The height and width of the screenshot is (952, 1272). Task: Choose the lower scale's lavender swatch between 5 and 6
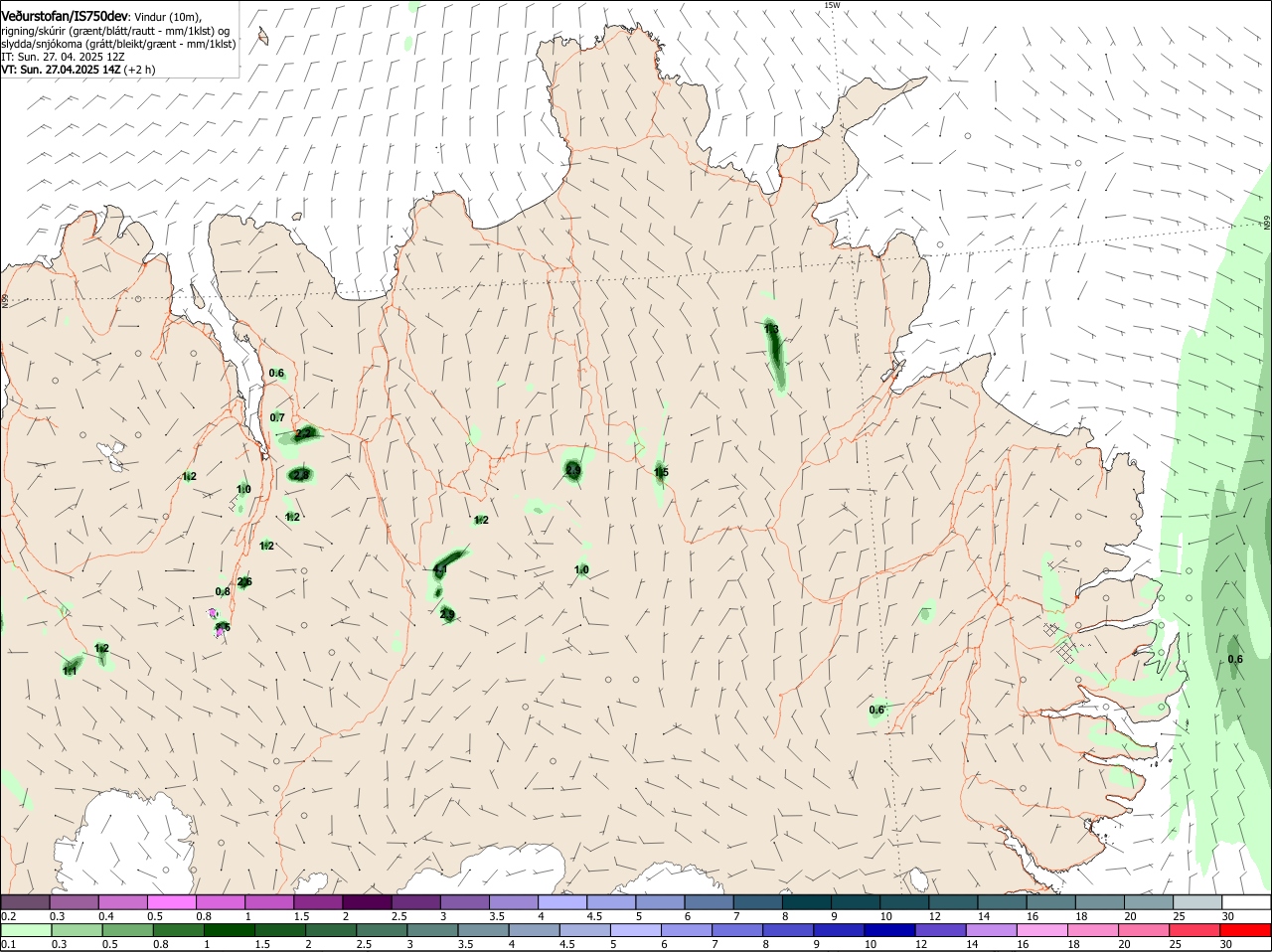coord(635,930)
